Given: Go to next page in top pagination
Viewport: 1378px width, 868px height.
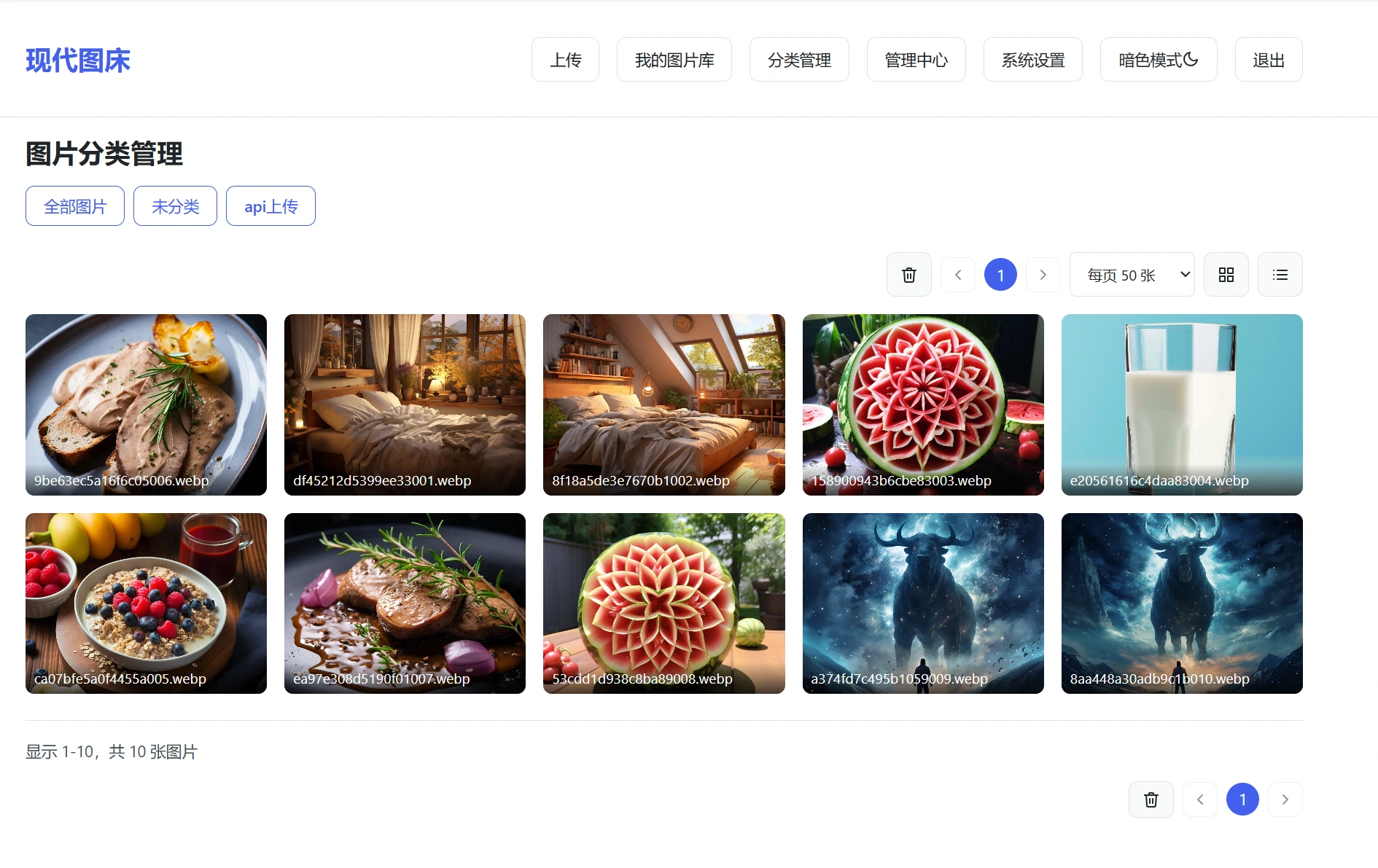Looking at the screenshot, I should point(1043,275).
